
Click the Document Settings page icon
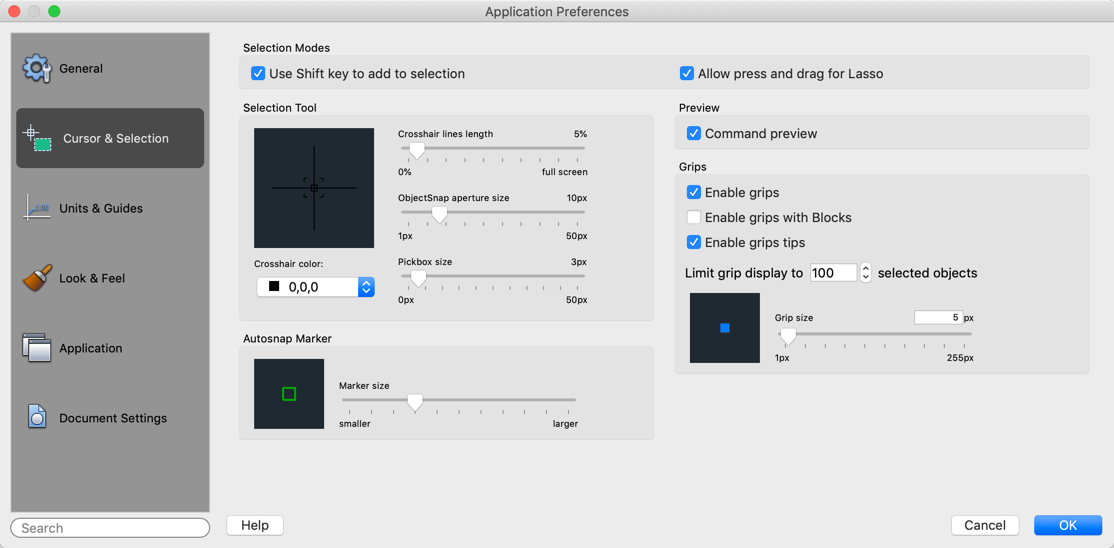tap(37, 417)
